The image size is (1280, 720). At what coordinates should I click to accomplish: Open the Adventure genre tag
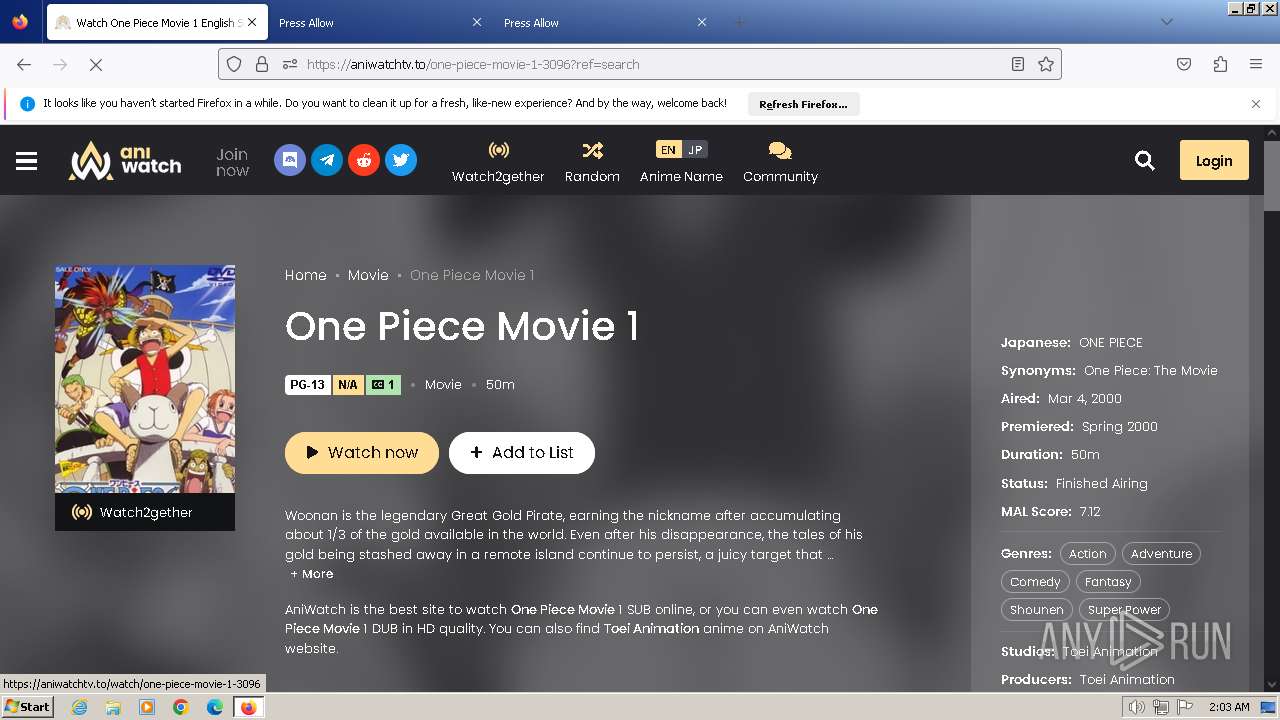point(1161,553)
